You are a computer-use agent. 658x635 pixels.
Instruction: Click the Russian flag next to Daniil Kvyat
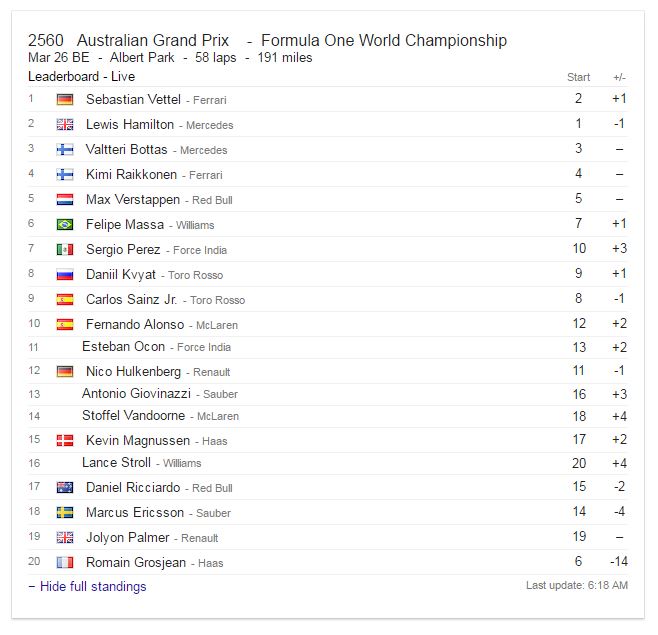click(65, 274)
